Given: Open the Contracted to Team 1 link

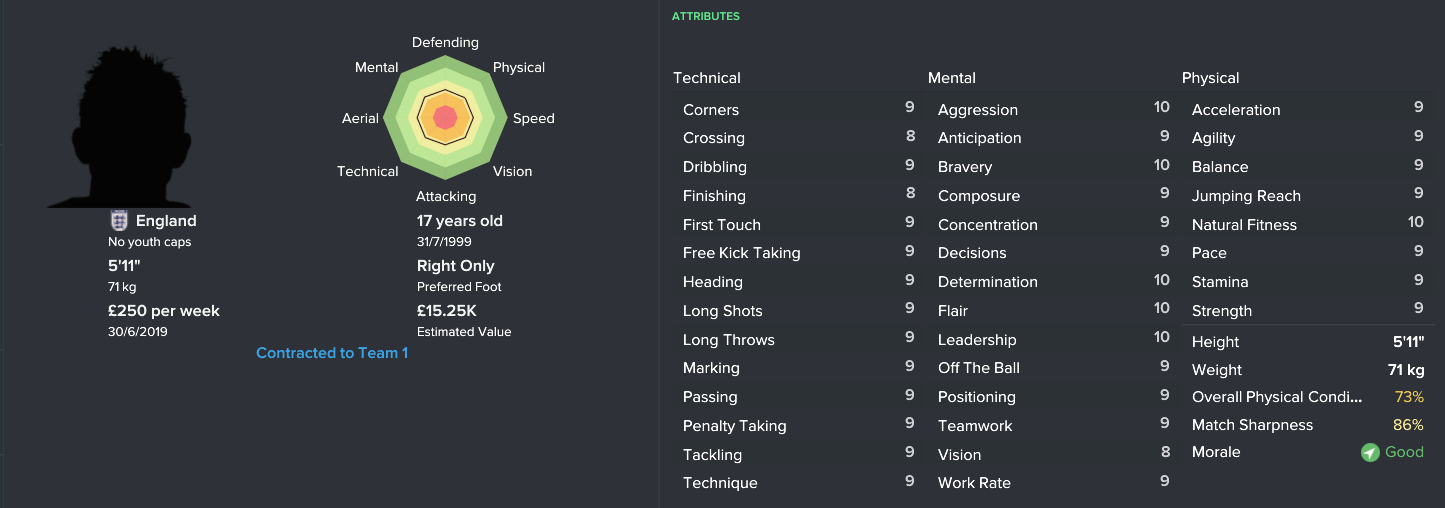Looking at the screenshot, I should (332, 353).
